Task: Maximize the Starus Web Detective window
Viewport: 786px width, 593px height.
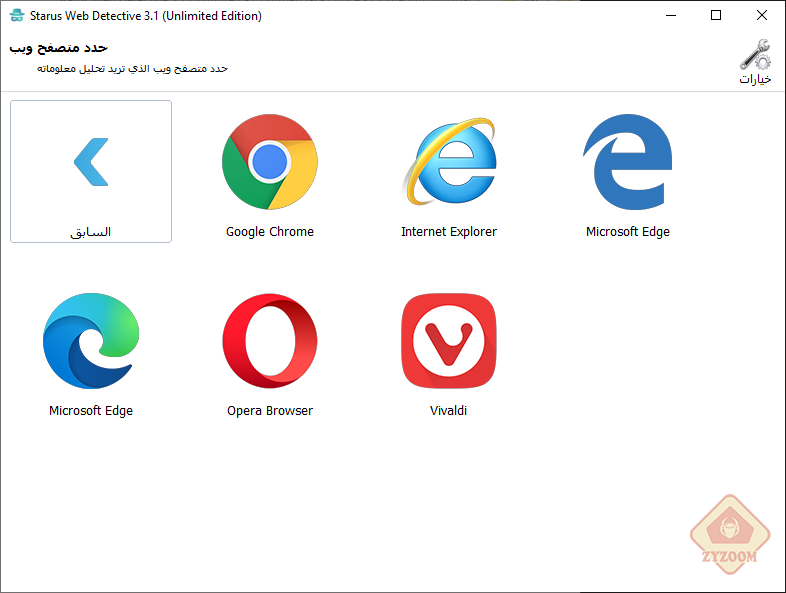Action: (716, 16)
